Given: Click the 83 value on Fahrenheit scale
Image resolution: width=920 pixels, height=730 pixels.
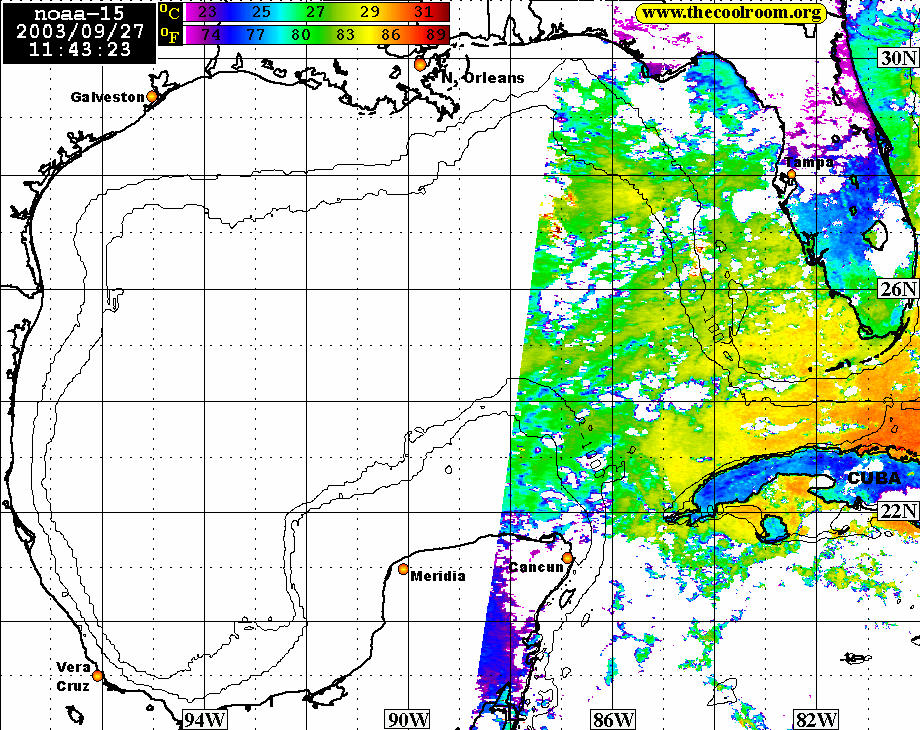Looking at the screenshot, I should click(x=346, y=35).
